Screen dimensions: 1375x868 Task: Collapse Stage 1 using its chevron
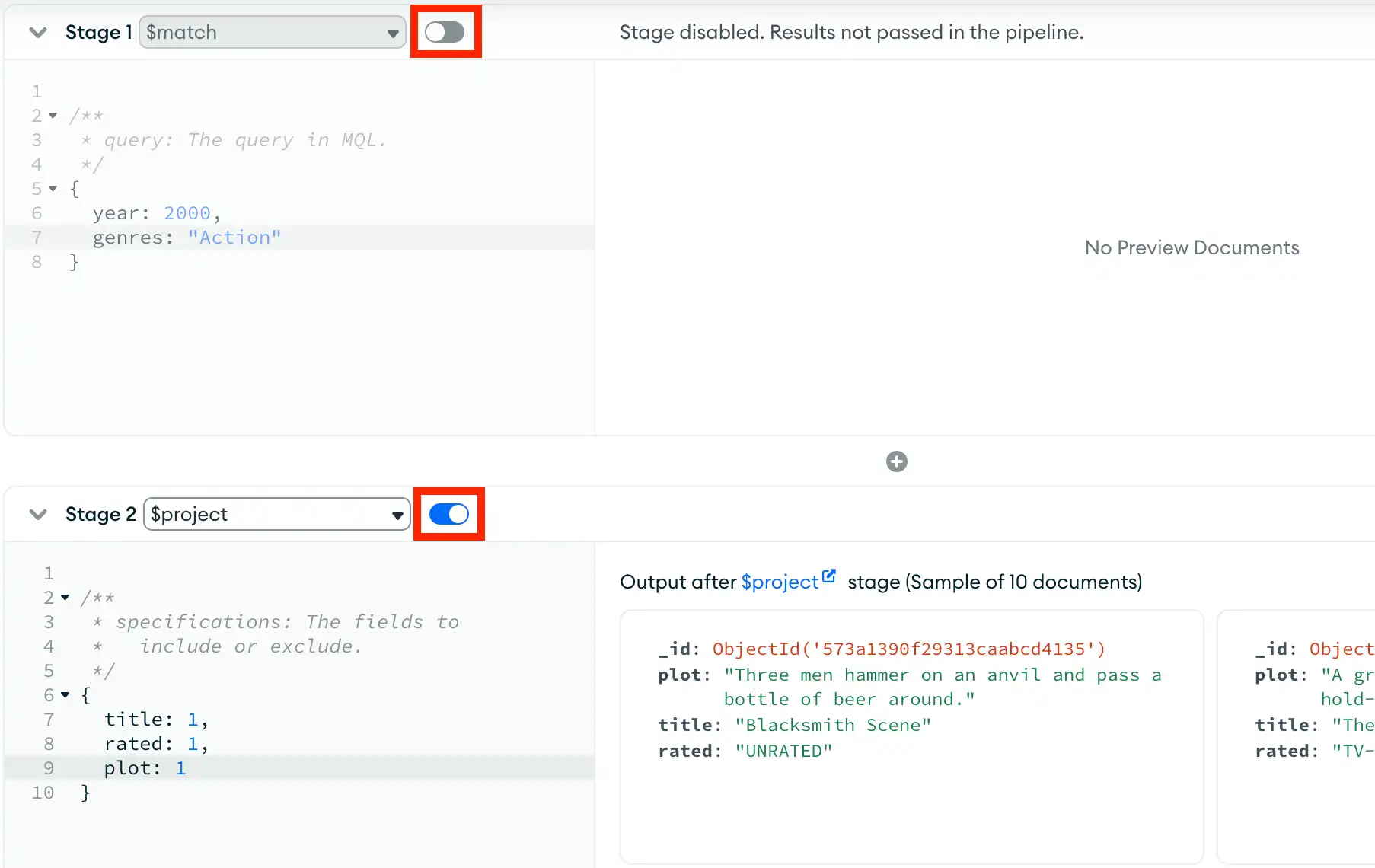tap(37, 33)
